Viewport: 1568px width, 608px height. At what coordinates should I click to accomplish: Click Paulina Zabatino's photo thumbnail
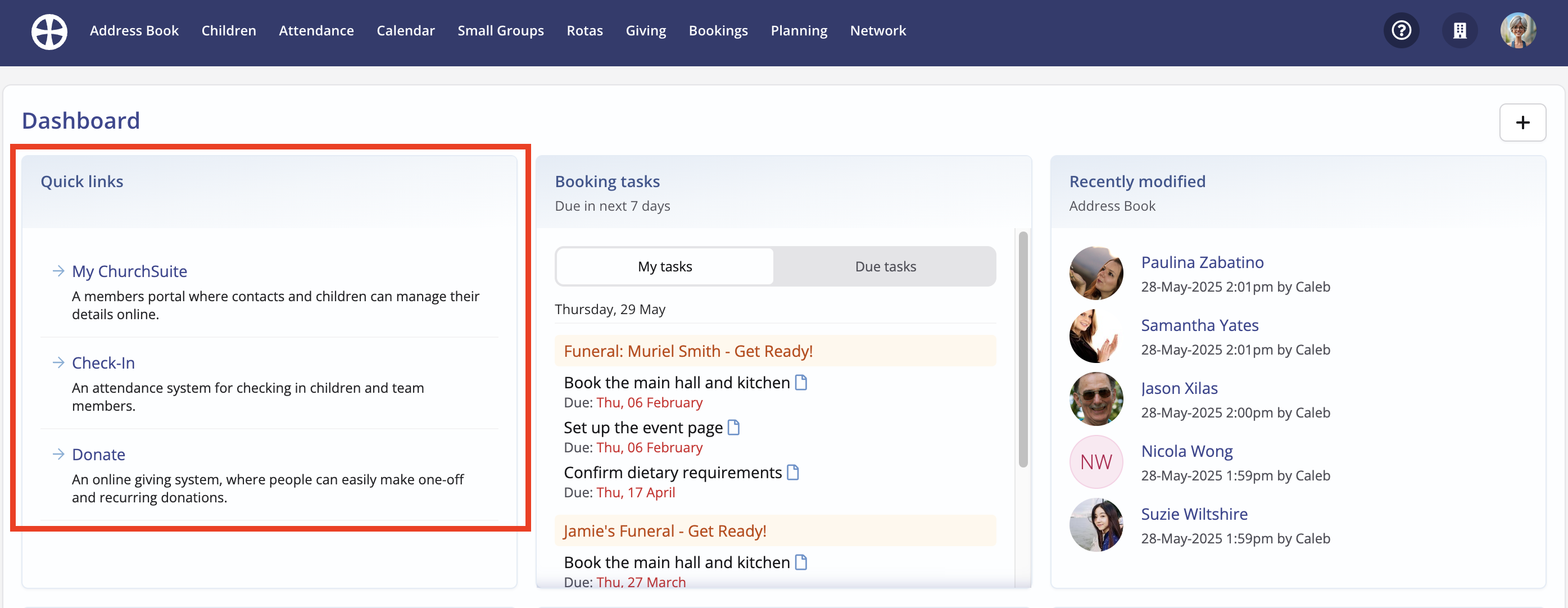(x=1096, y=273)
